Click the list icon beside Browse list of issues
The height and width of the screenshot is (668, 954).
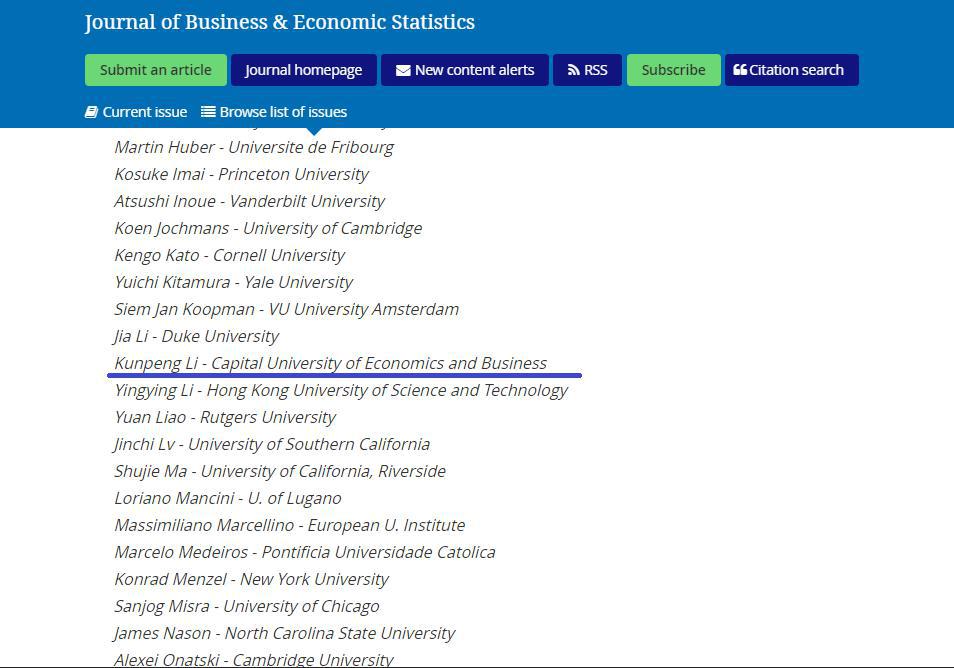[208, 112]
